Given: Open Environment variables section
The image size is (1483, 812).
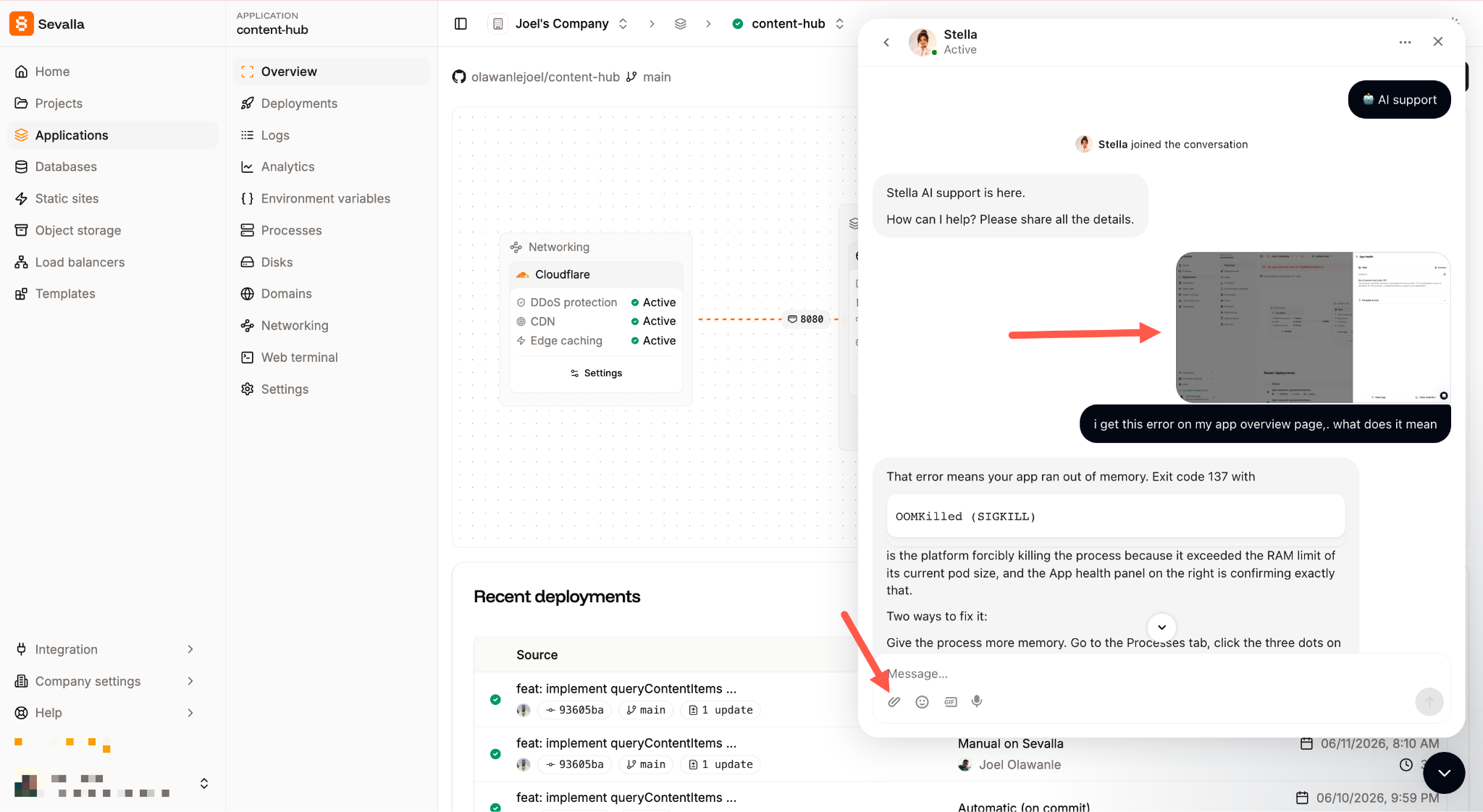Looking at the screenshot, I should click(x=331, y=198).
